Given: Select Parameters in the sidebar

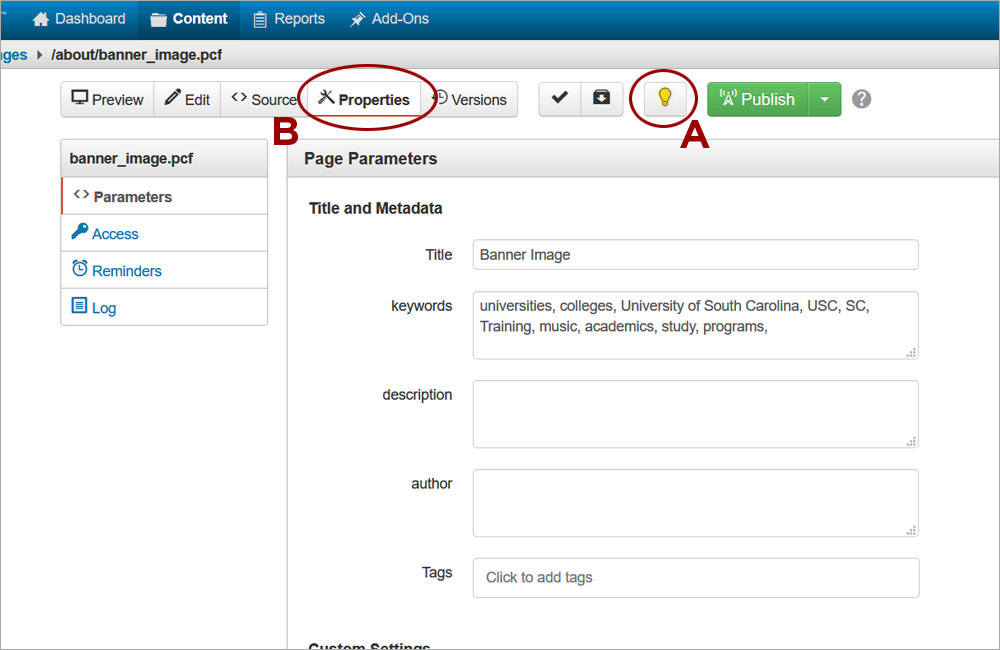Looking at the screenshot, I should pyautogui.click(x=164, y=196).
